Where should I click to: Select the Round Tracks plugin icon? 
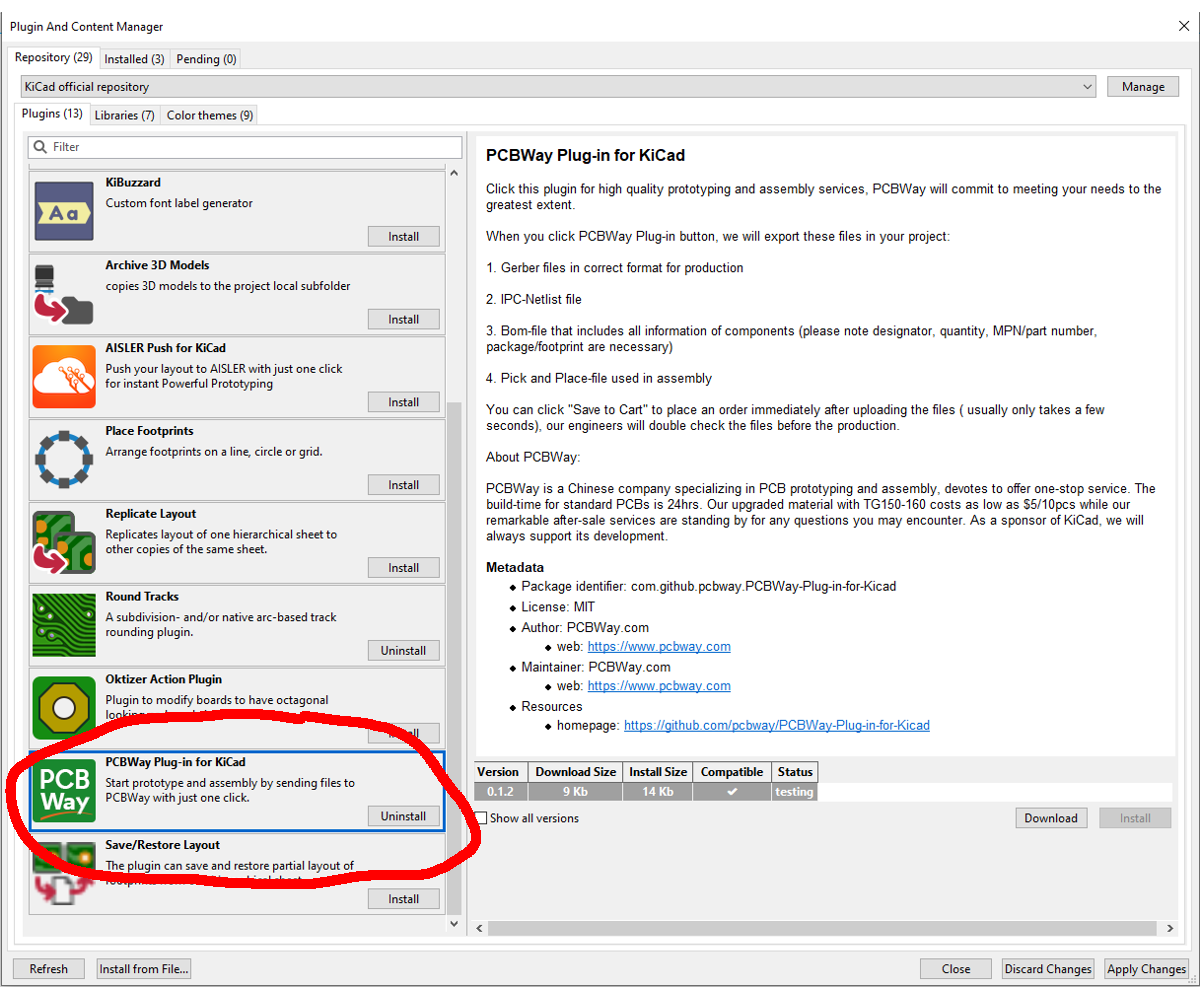coord(64,625)
